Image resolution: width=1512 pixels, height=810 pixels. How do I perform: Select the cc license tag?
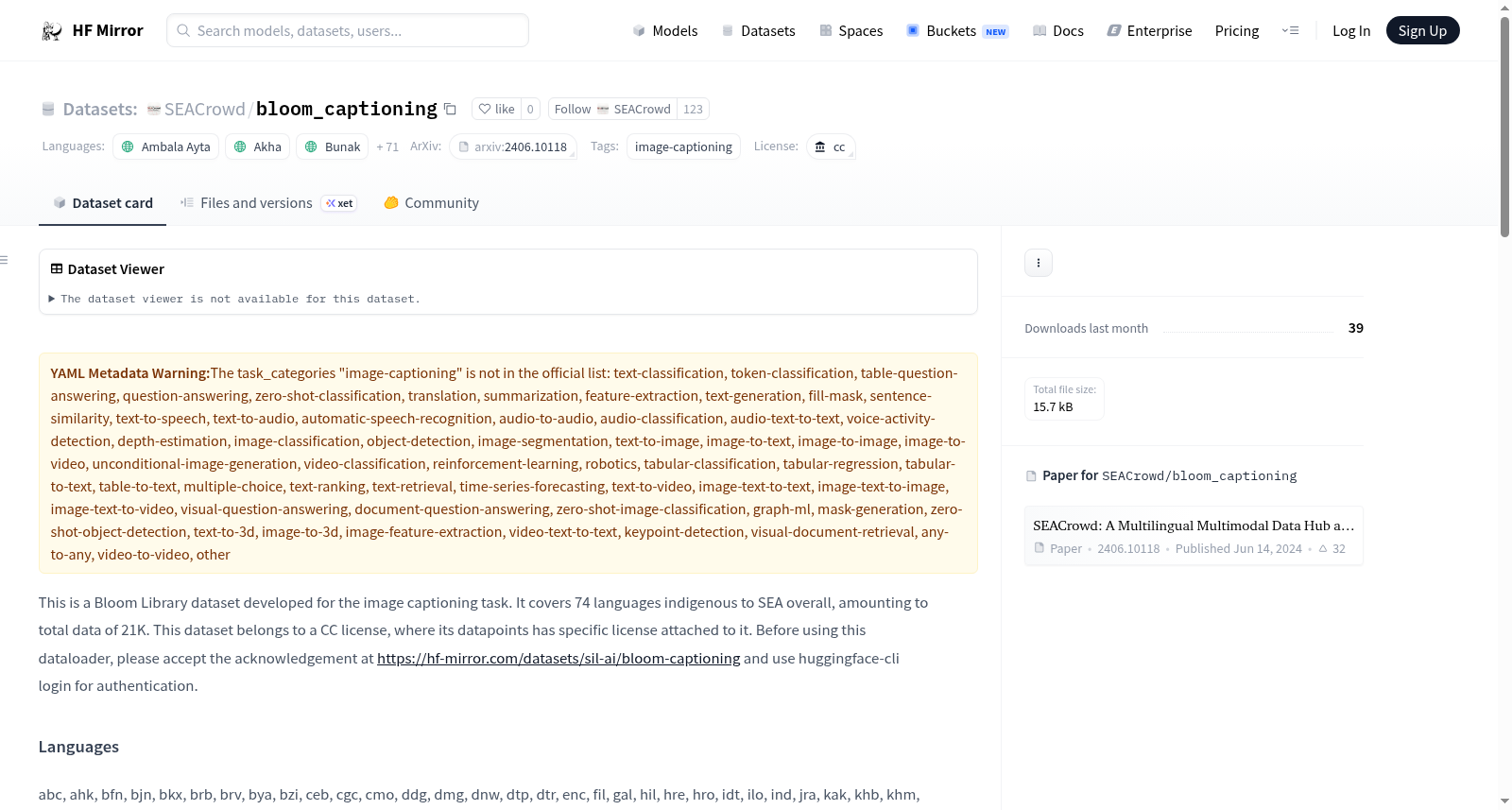831,147
